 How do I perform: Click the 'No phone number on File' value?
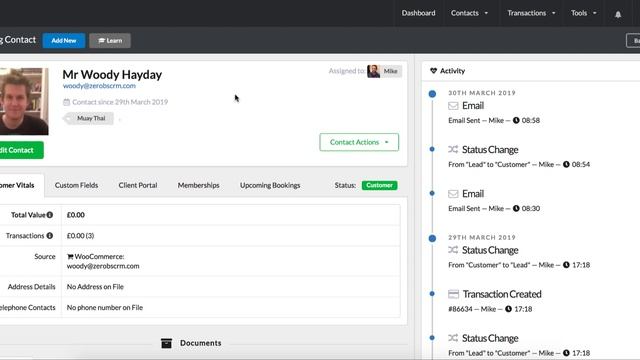[105, 307]
